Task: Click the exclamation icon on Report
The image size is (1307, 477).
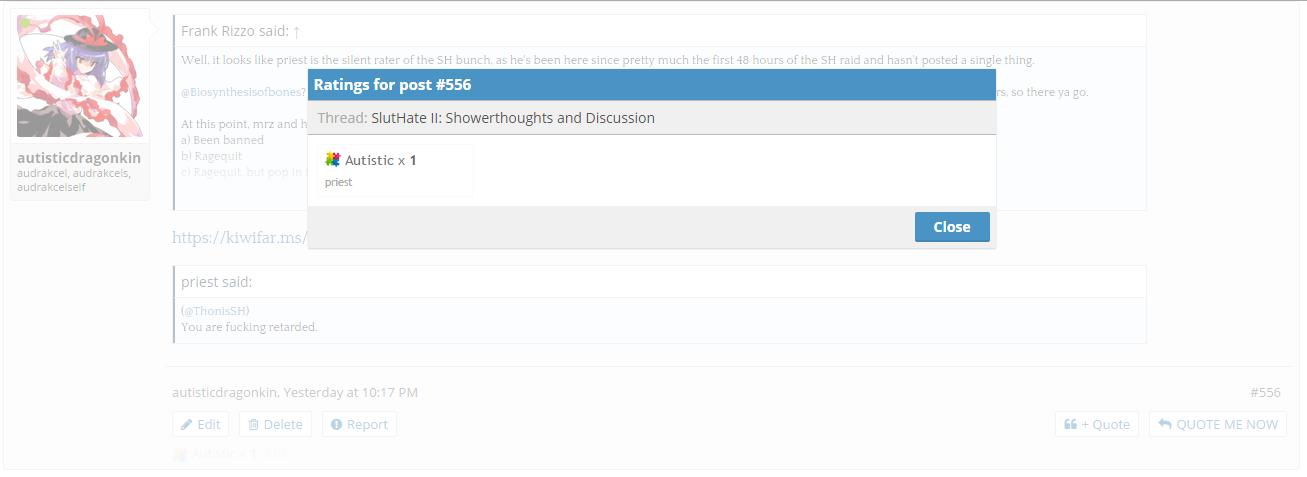Action: 336,424
